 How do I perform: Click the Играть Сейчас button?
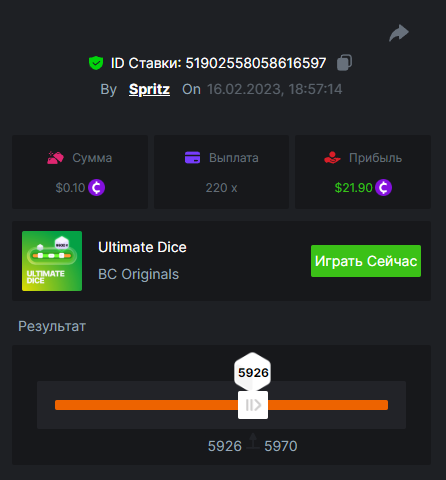point(366,261)
